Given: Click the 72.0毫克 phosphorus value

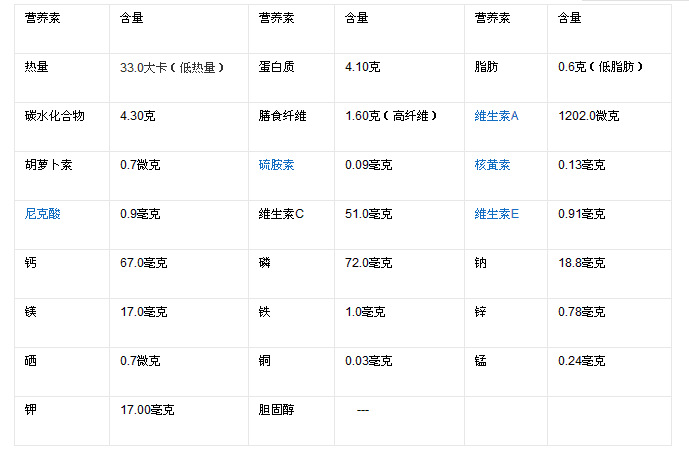Looking at the screenshot, I should point(368,263).
